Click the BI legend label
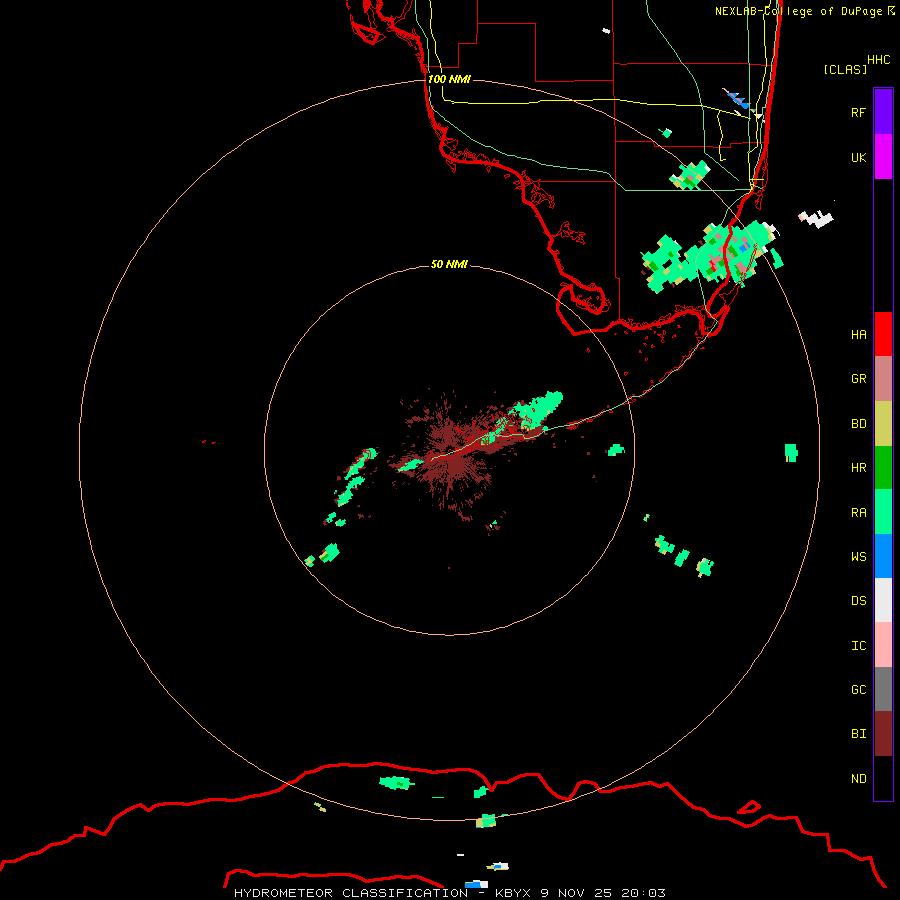This screenshot has height=900, width=900. coord(858,734)
